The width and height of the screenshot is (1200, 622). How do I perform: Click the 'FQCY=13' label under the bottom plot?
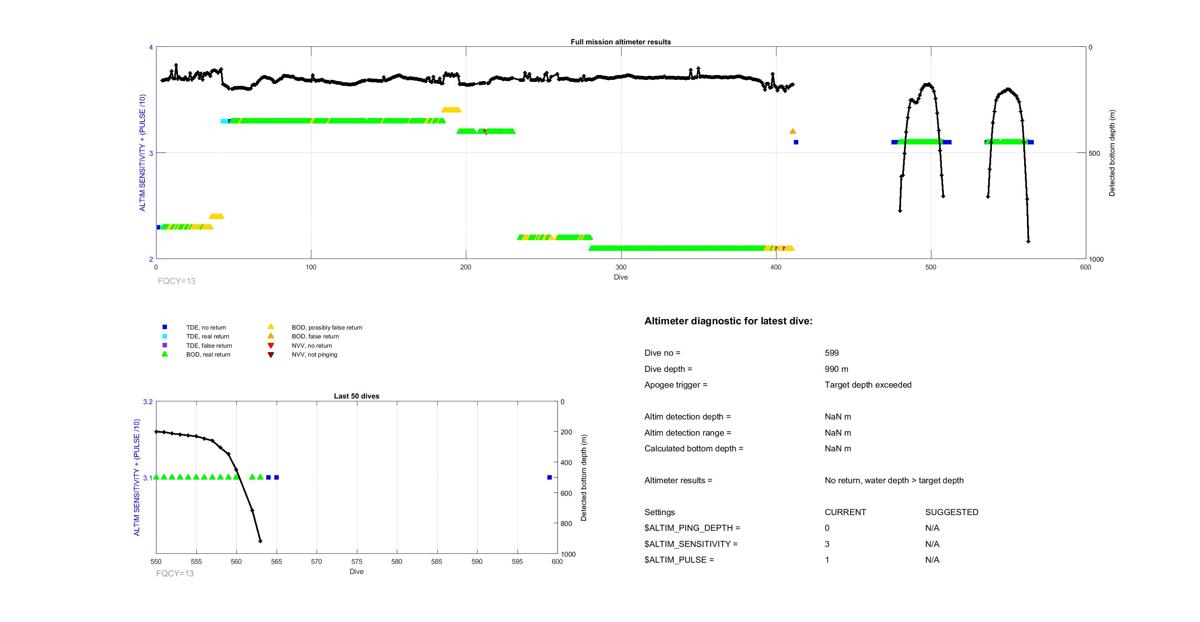point(175,573)
